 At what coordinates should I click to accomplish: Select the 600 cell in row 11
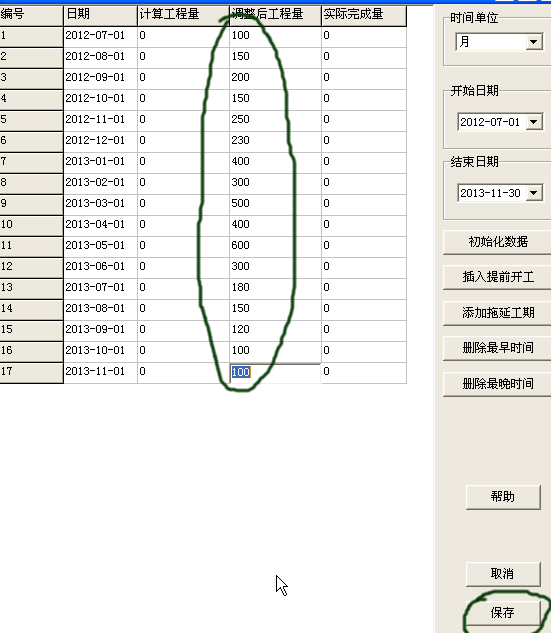click(275, 245)
